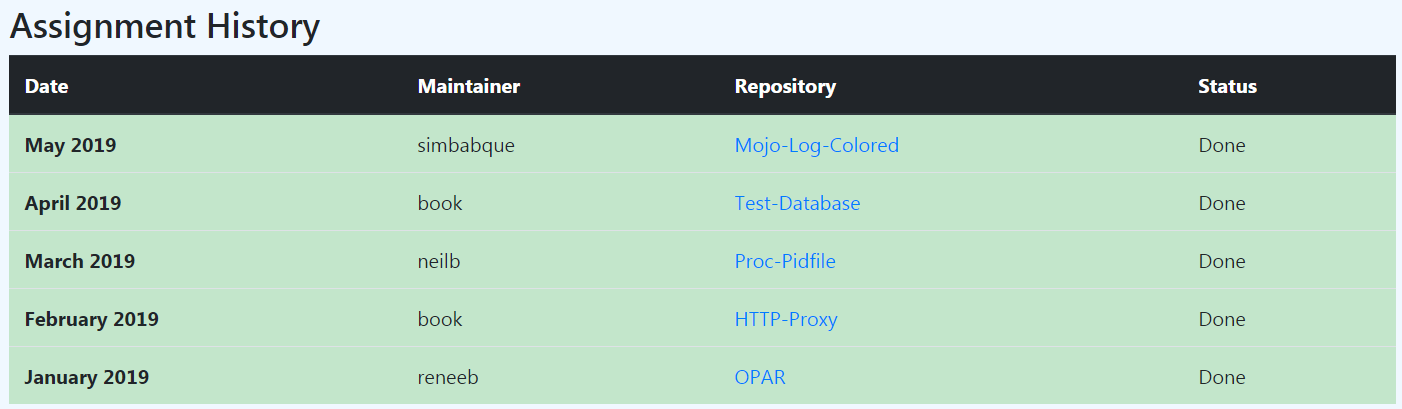Viewport: 1402px width, 409px height.
Task: Click the Date column header
Action: tap(47, 86)
